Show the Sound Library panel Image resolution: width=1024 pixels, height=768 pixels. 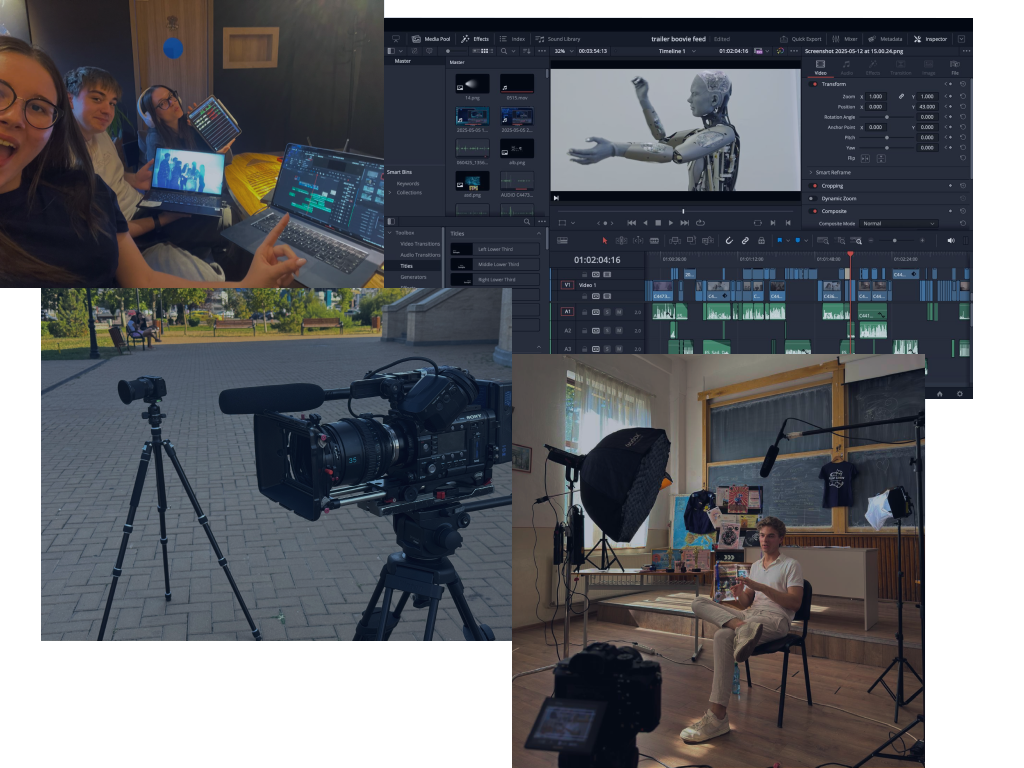tap(558, 39)
